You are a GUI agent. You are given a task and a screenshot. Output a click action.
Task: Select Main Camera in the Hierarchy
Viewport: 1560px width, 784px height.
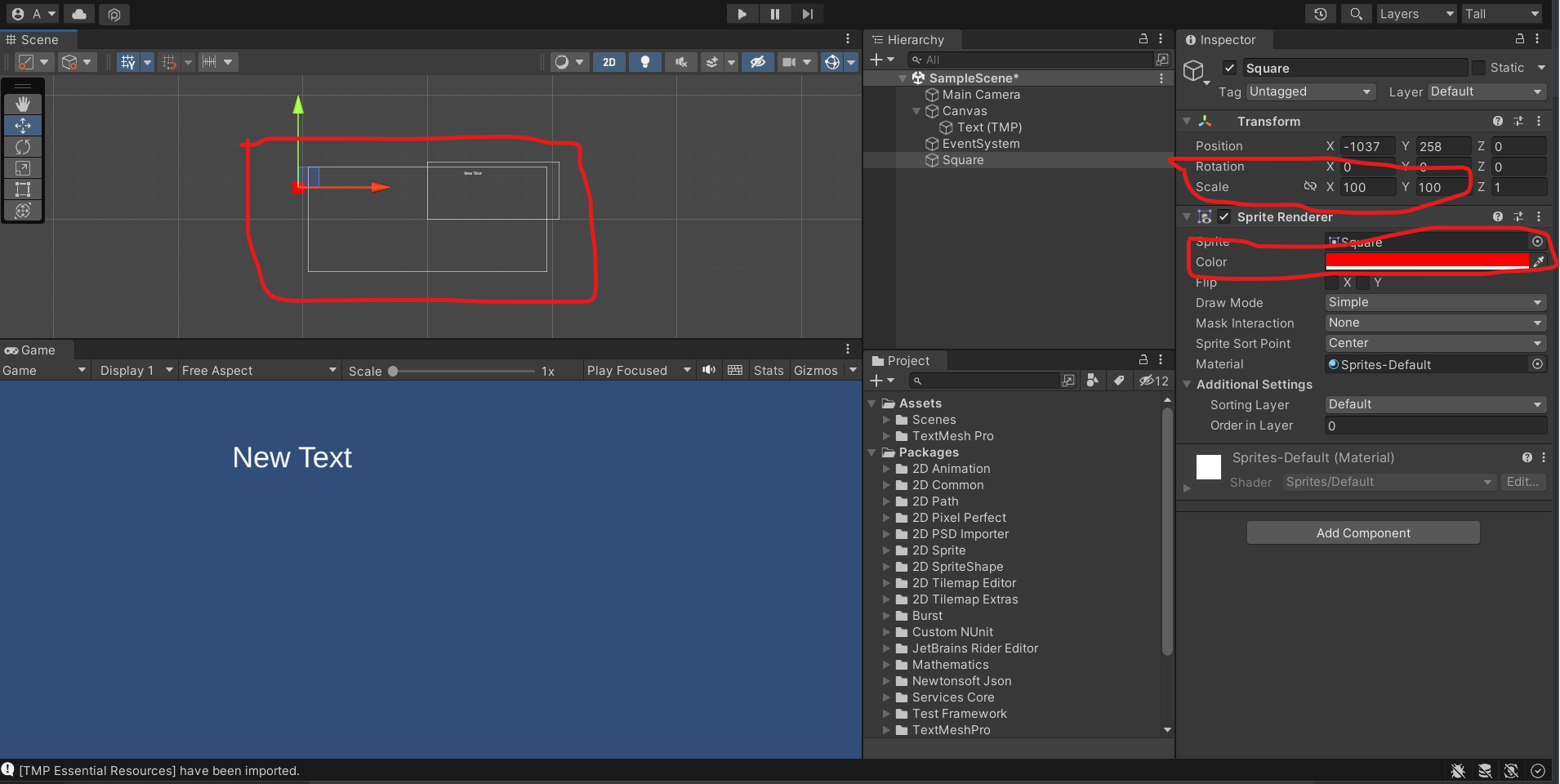tap(980, 95)
